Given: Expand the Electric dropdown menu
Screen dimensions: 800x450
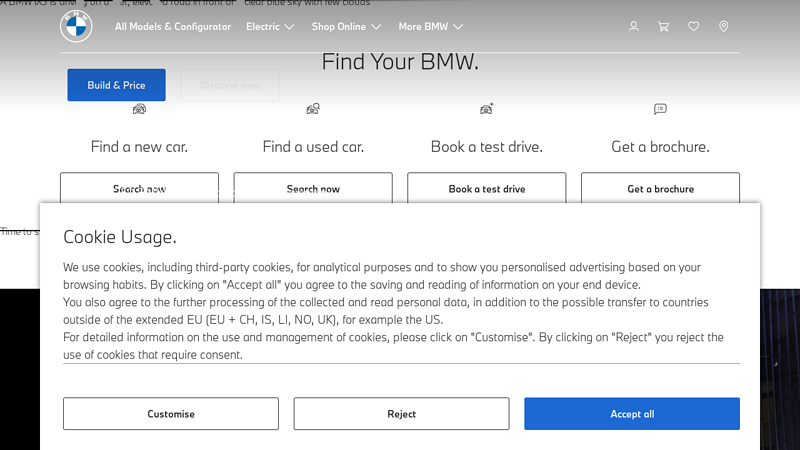Looking at the screenshot, I should click(x=270, y=27).
